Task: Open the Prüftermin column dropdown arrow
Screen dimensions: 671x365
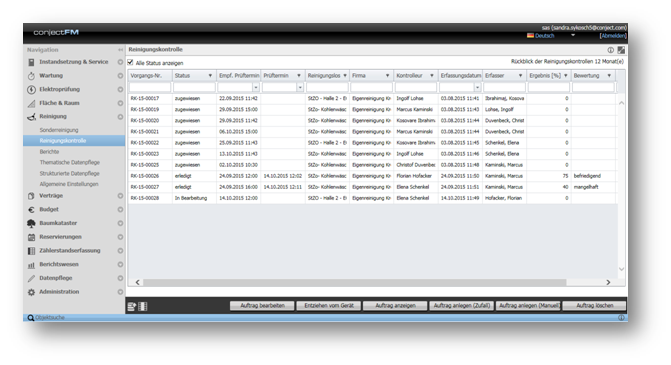Action: click(x=299, y=76)
